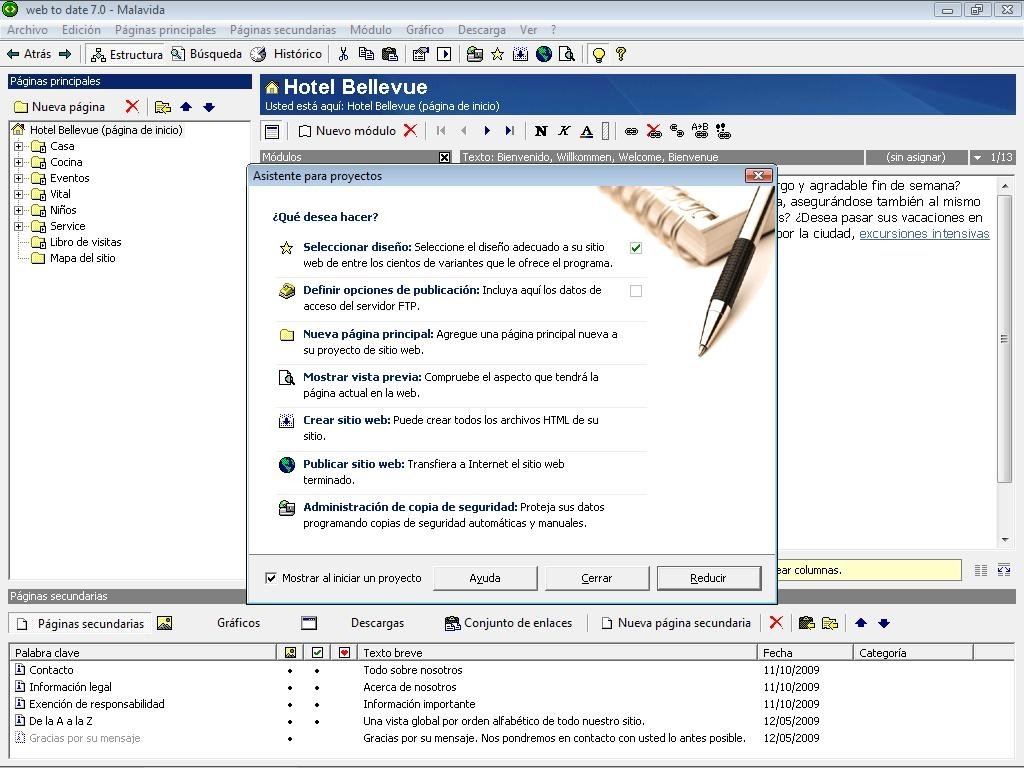Click the move-to-folder icon in Páginas principales
This screenshot has height=768, width=1024.
click(x=163, y=107)
